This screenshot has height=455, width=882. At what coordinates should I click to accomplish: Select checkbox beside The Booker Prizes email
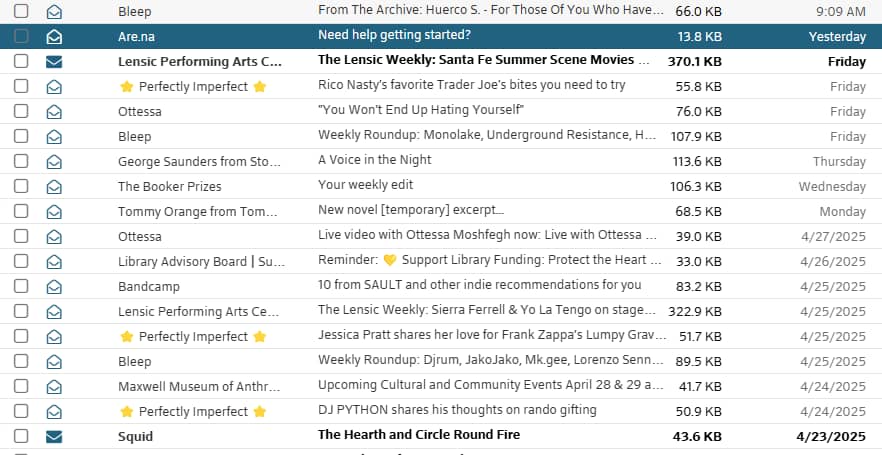[21, 186]
